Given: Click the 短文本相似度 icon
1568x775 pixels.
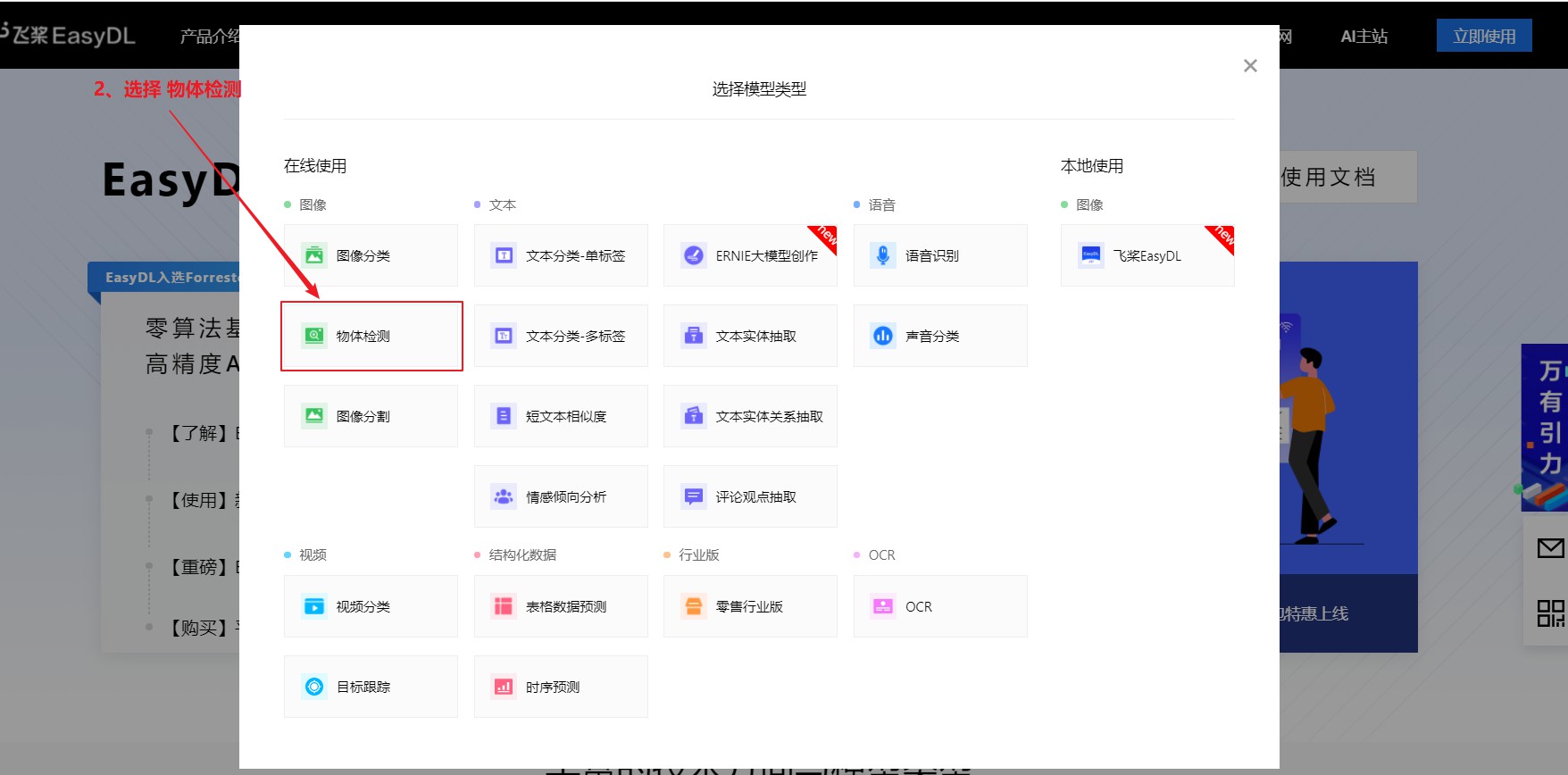Looking at the screenshot, I should [x=504, y=416].
